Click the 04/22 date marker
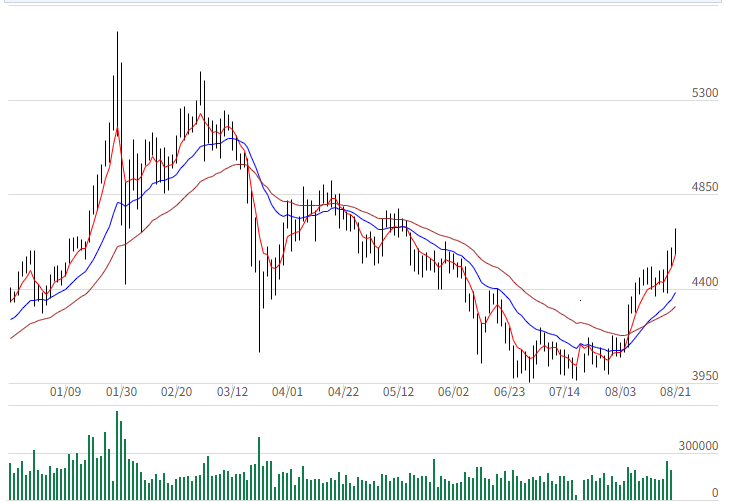 pyautogui.click(x=343, y=391)
